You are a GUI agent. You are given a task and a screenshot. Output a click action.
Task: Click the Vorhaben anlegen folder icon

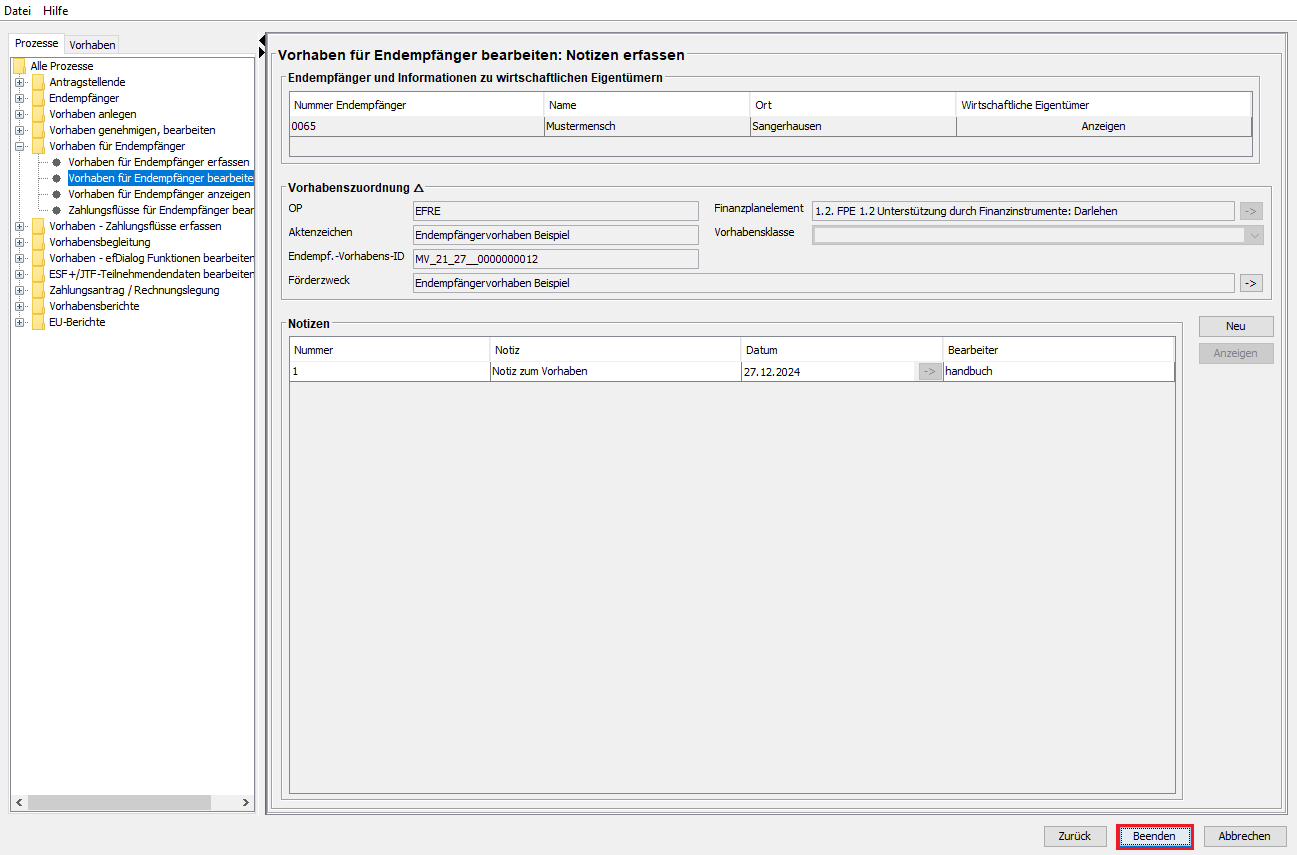coord(38,114)
